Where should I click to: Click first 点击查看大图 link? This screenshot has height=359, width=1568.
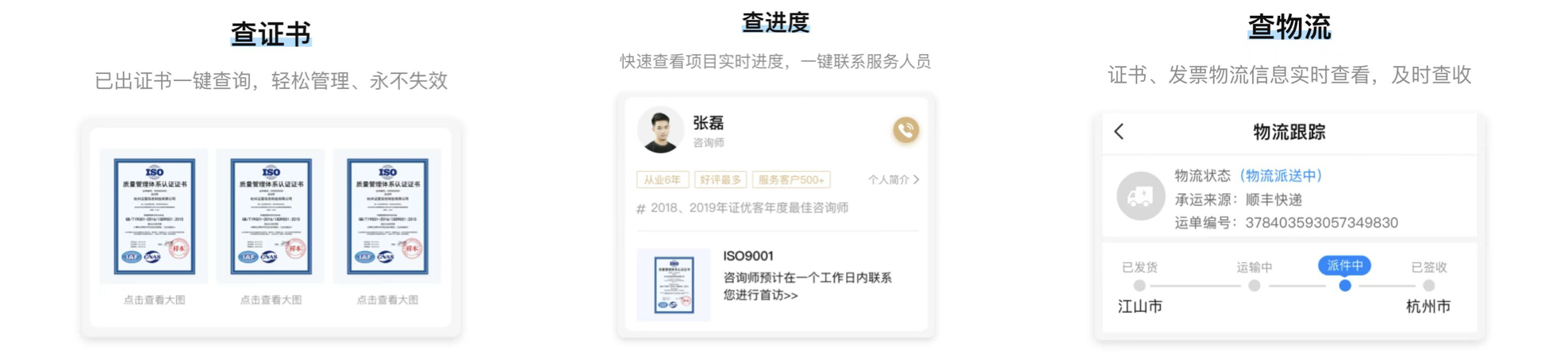pyautogui.click(x=154, y=300)
